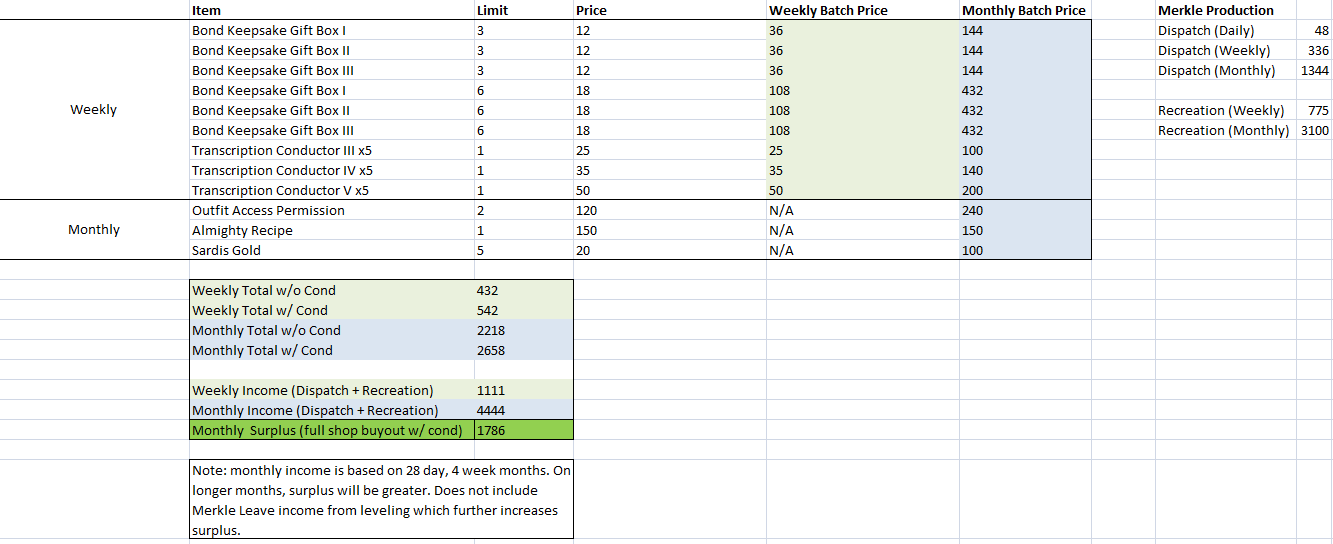Select the "Recreation (Monthly)" label cell
Screen dimensions: 1333x544
pyautogui.click(x=1226, y=130)
